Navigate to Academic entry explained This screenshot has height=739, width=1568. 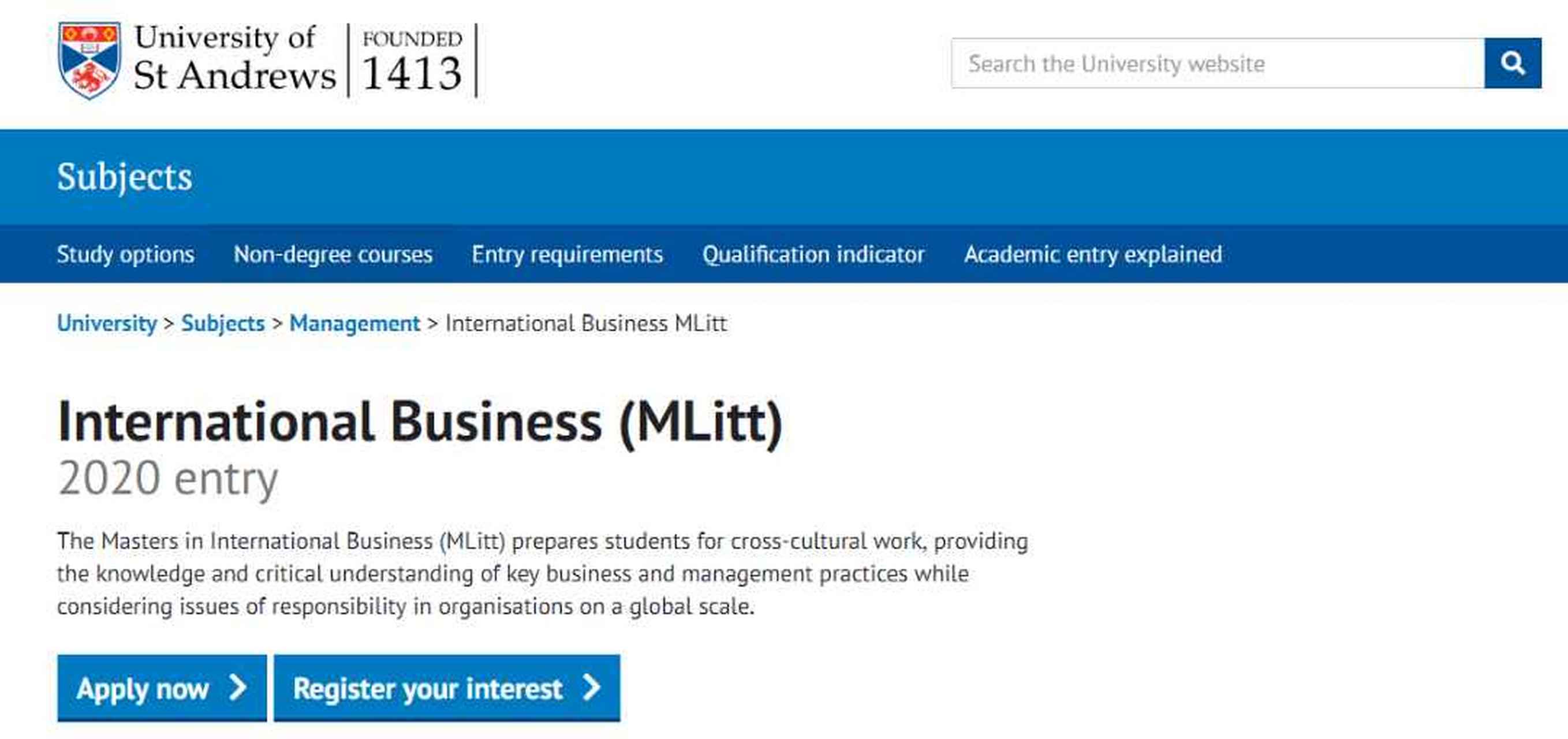(x=1093, y=255)
